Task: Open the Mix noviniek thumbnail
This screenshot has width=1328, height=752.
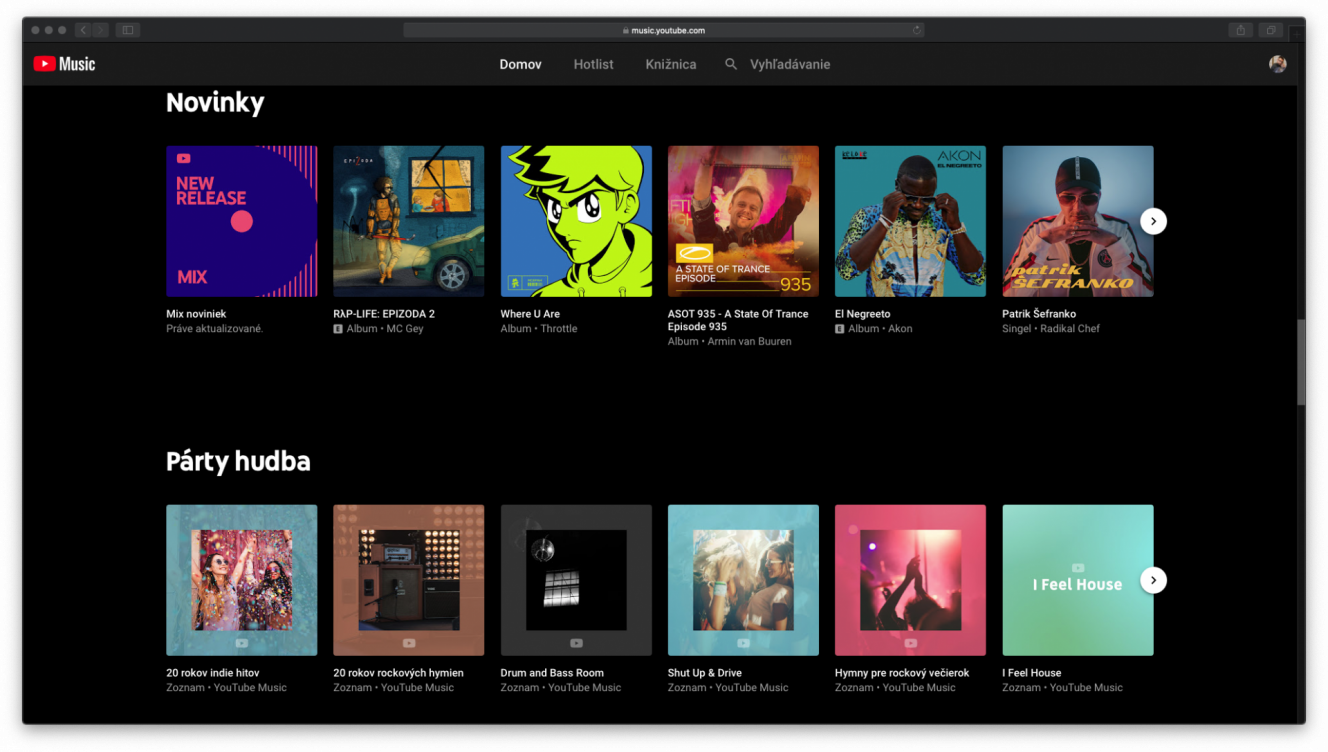Action: click(241, 221)
